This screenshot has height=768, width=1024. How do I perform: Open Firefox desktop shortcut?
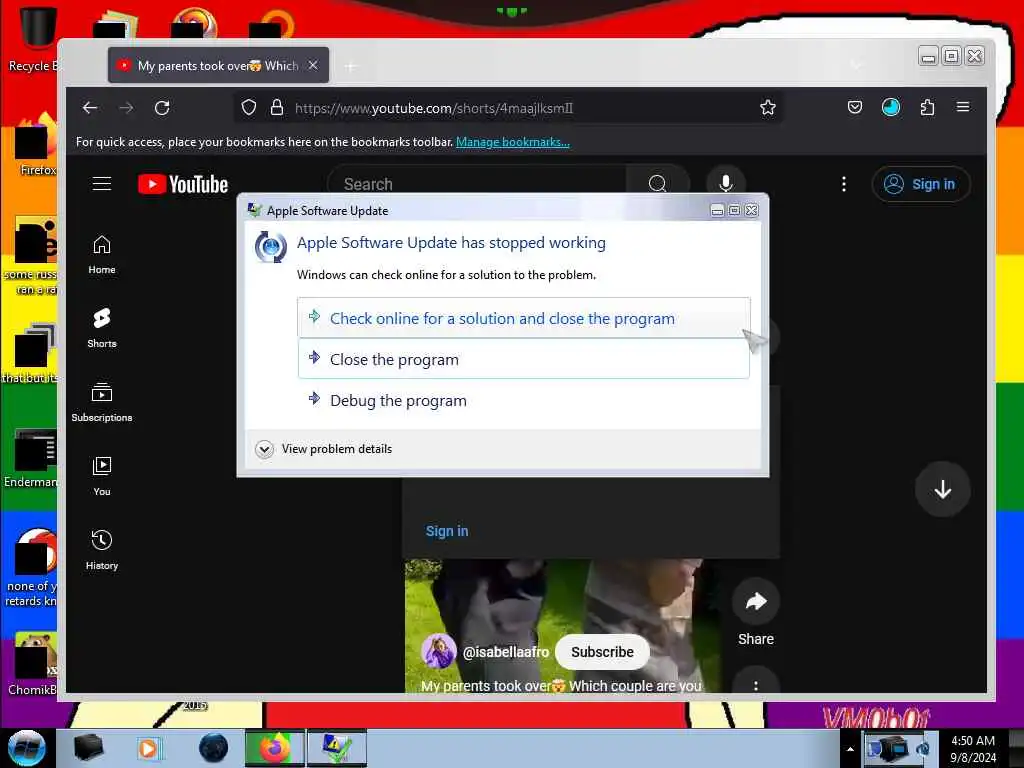(x=34, y=145)
